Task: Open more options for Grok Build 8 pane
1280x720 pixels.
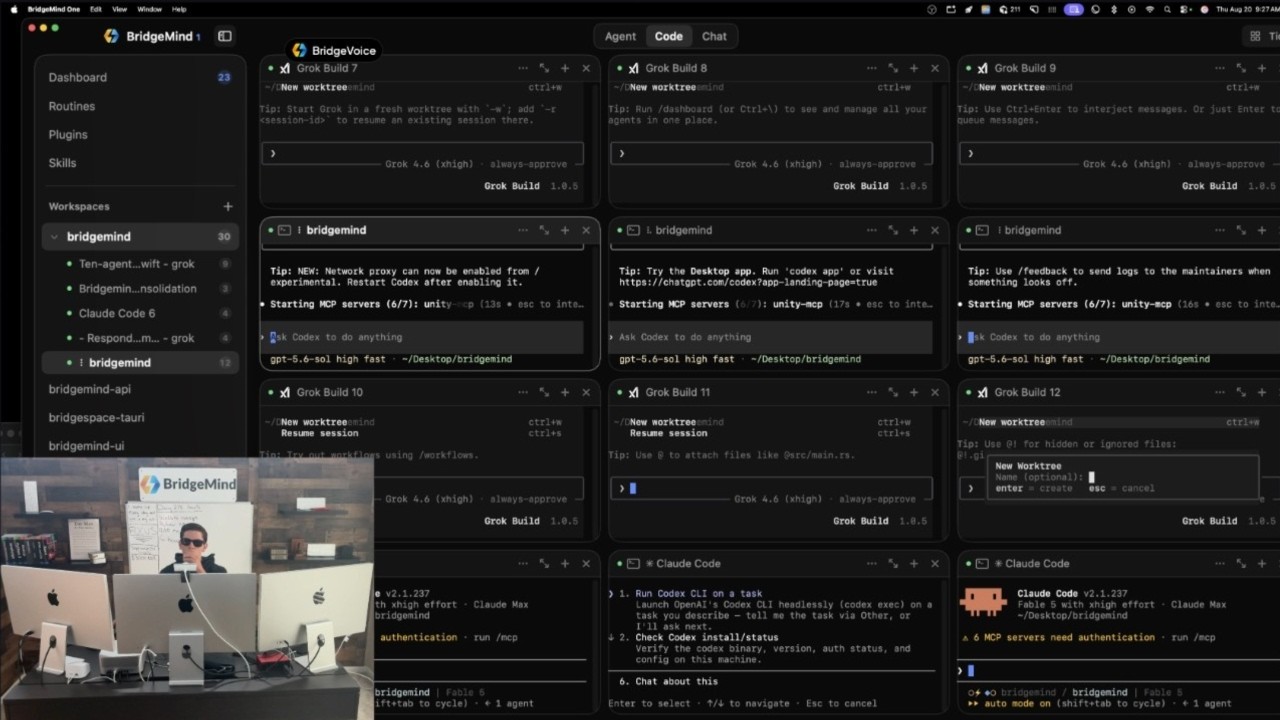Action: pos(871,68)
